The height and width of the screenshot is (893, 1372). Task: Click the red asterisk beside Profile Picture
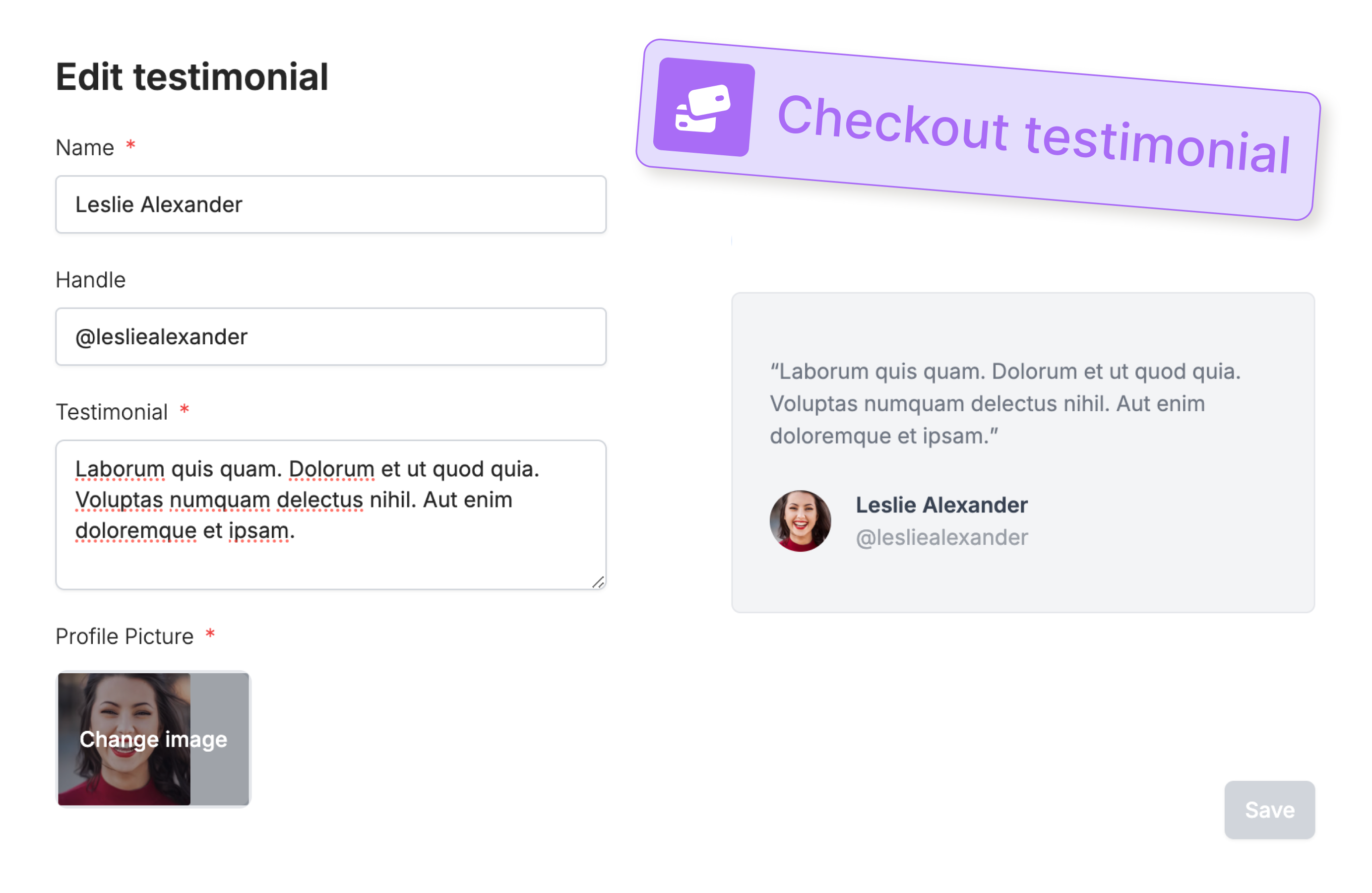pos(210,633)
